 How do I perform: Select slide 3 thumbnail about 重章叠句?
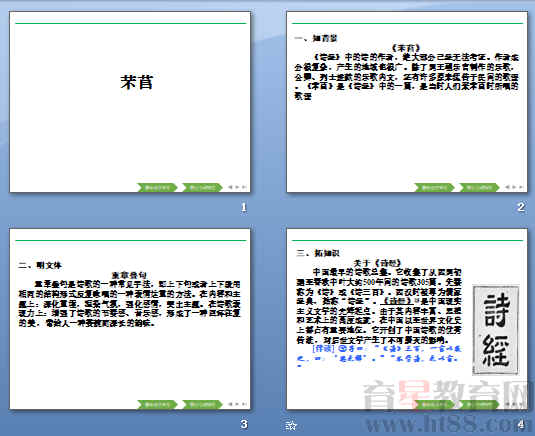[130, 319]
